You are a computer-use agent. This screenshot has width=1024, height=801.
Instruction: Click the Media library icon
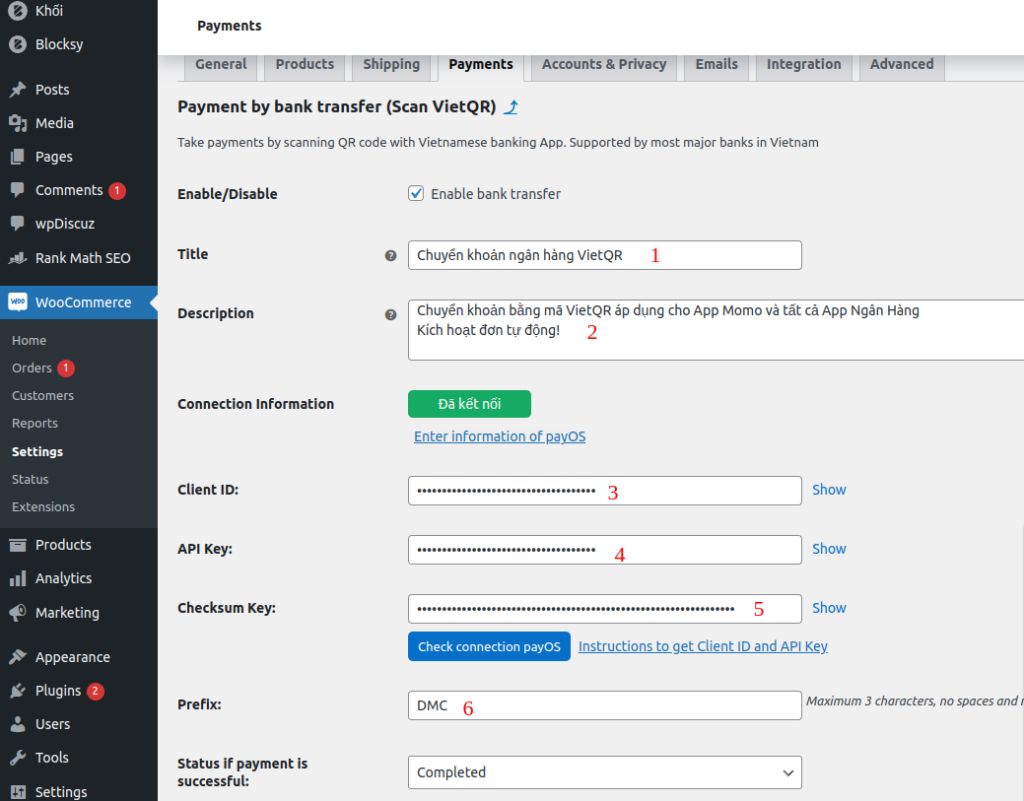coord(17,123)
